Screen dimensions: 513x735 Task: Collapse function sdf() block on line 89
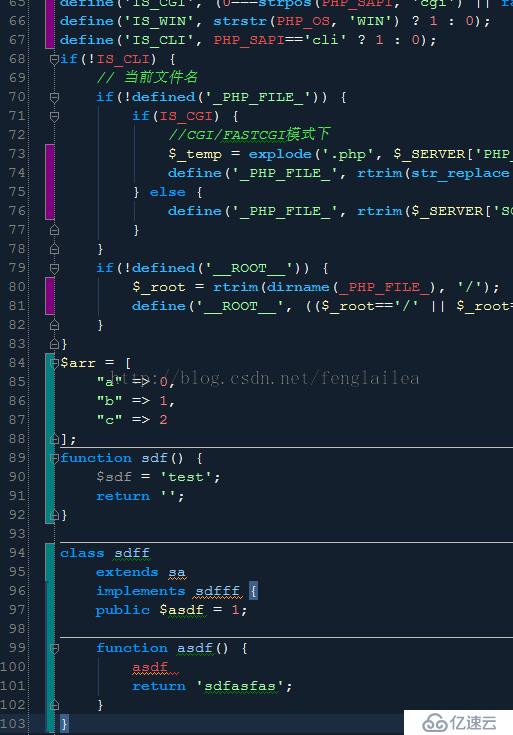(x=54, y=458)
